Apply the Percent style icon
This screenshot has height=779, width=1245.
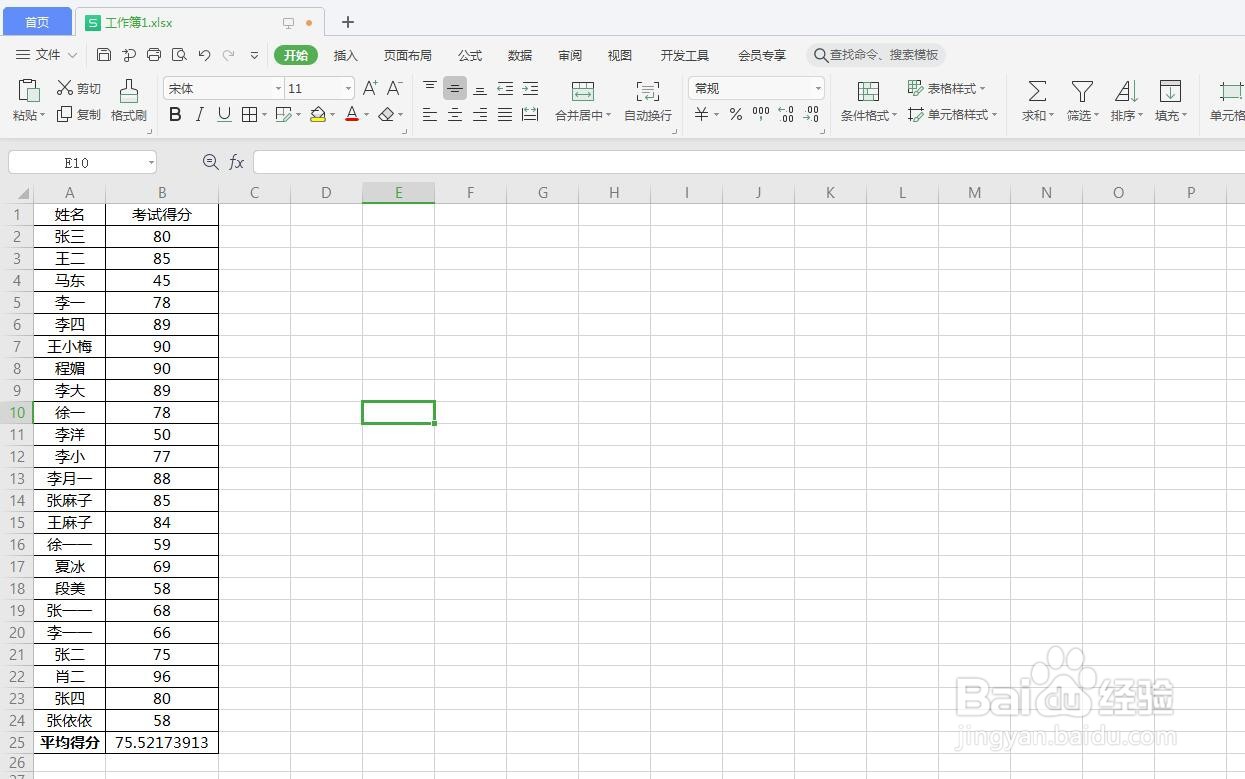click(734, 114)
